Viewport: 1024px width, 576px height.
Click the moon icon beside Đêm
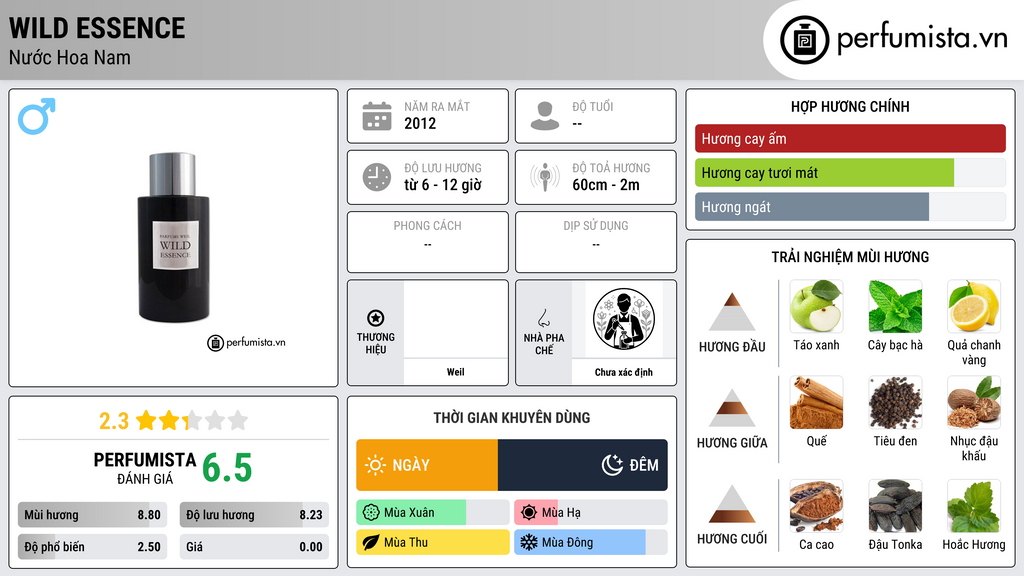[612, 465]
